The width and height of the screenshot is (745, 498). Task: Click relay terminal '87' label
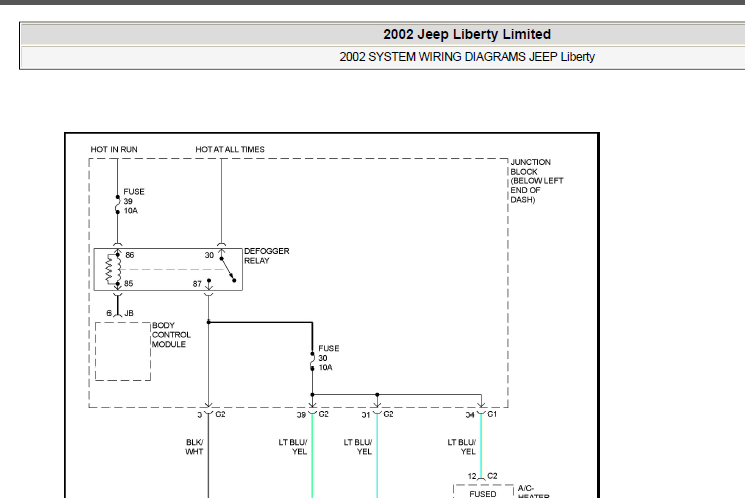[197, 284]
